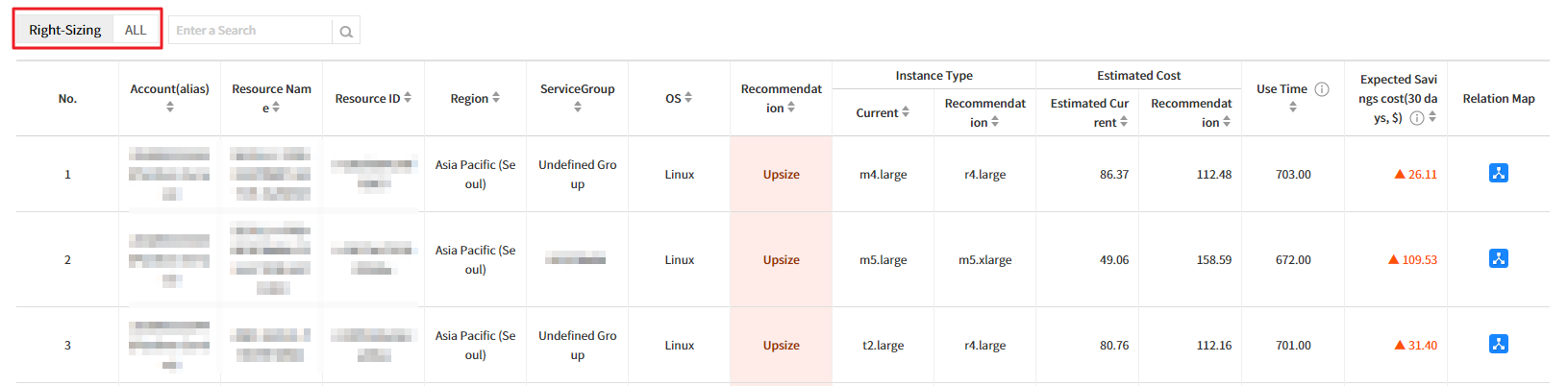Open Relation Map icon for row 3
Screen dimensions: 1568x386
coord(1498,345)
